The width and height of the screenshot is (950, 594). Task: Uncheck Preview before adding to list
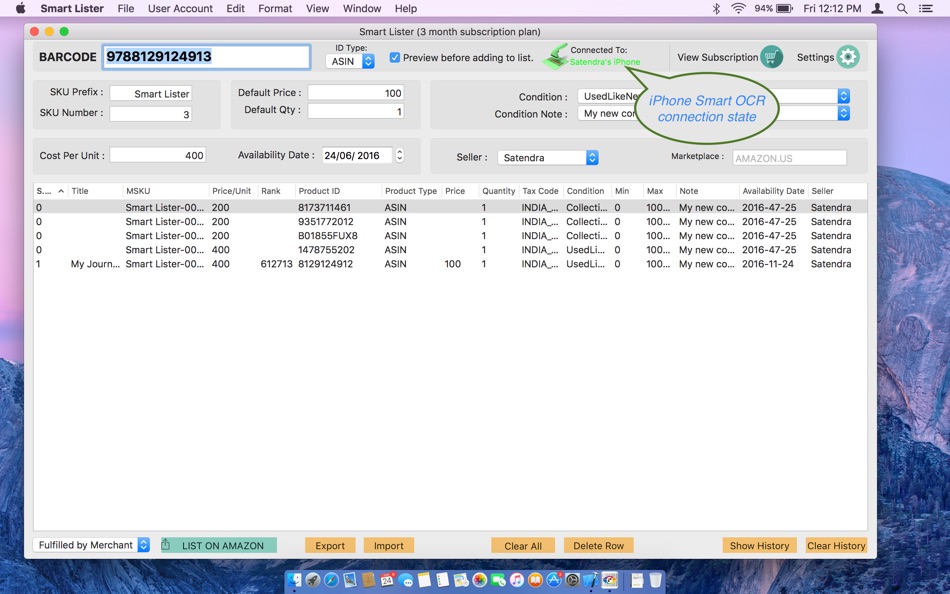[394, 58]
